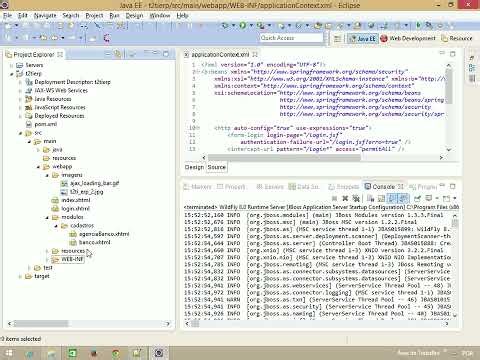Toggle Show Console on standard error
This screenshot has width=480, height=360.
tap(403, 199)
